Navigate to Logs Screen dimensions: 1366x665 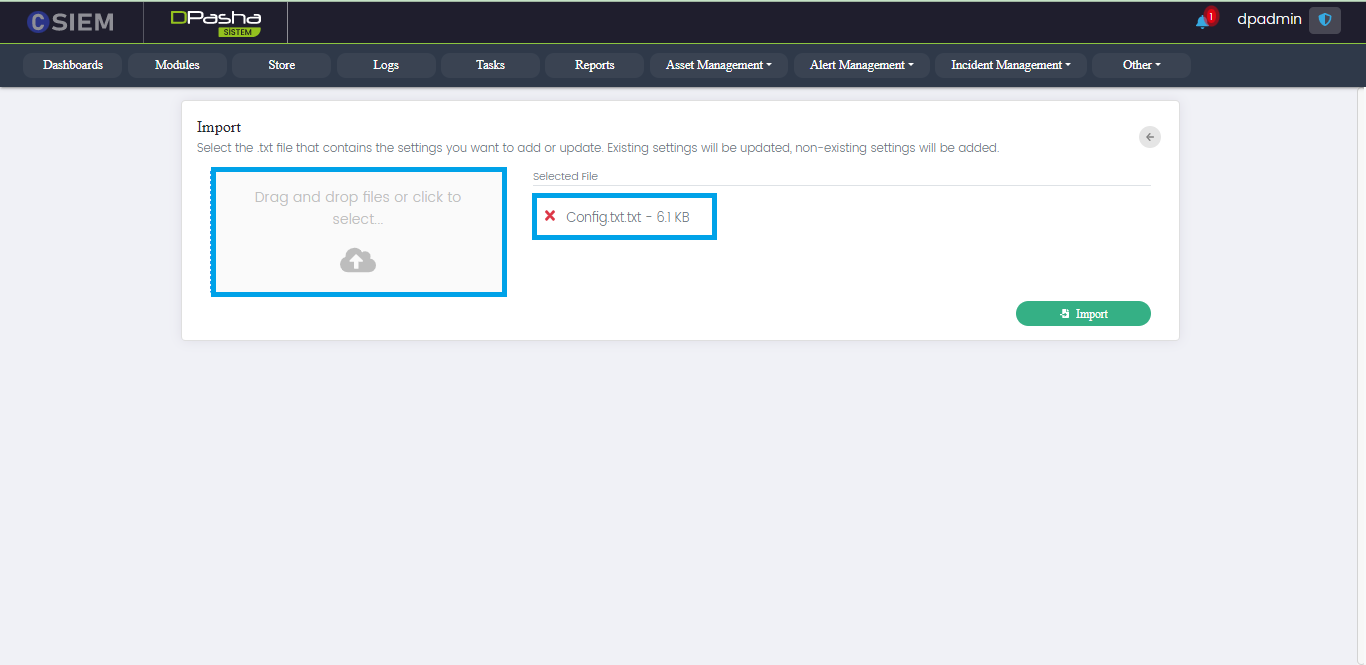(x=386, y=65)
